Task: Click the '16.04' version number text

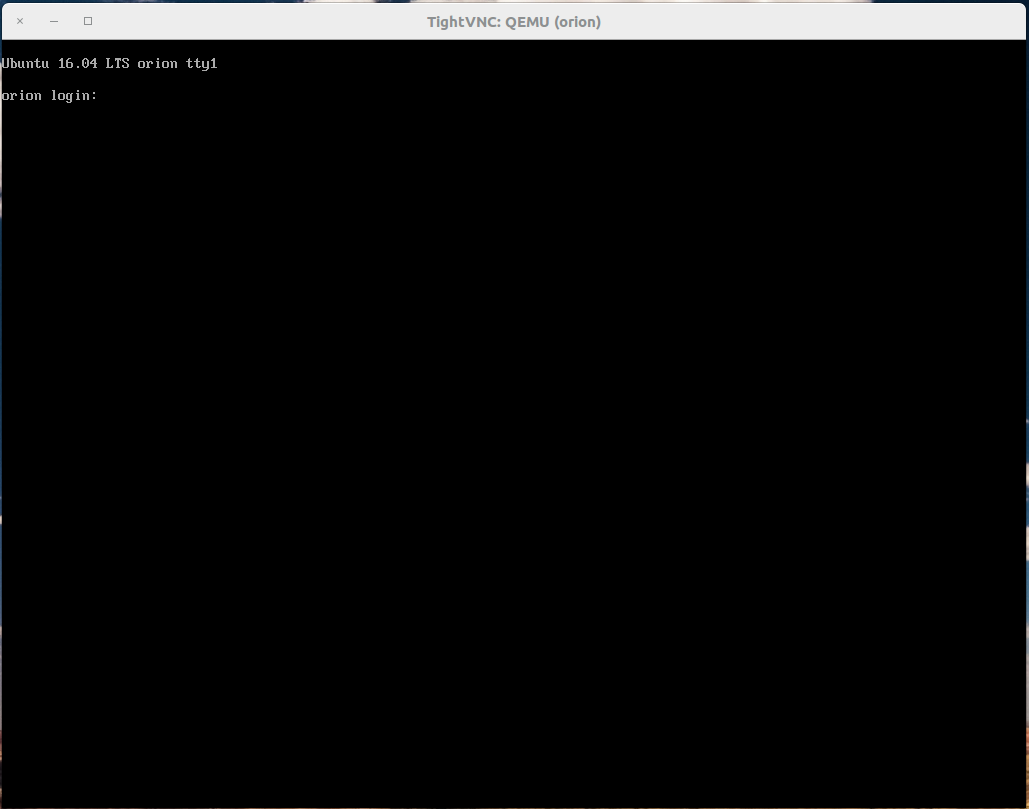Action: click(x=78, y=64)
